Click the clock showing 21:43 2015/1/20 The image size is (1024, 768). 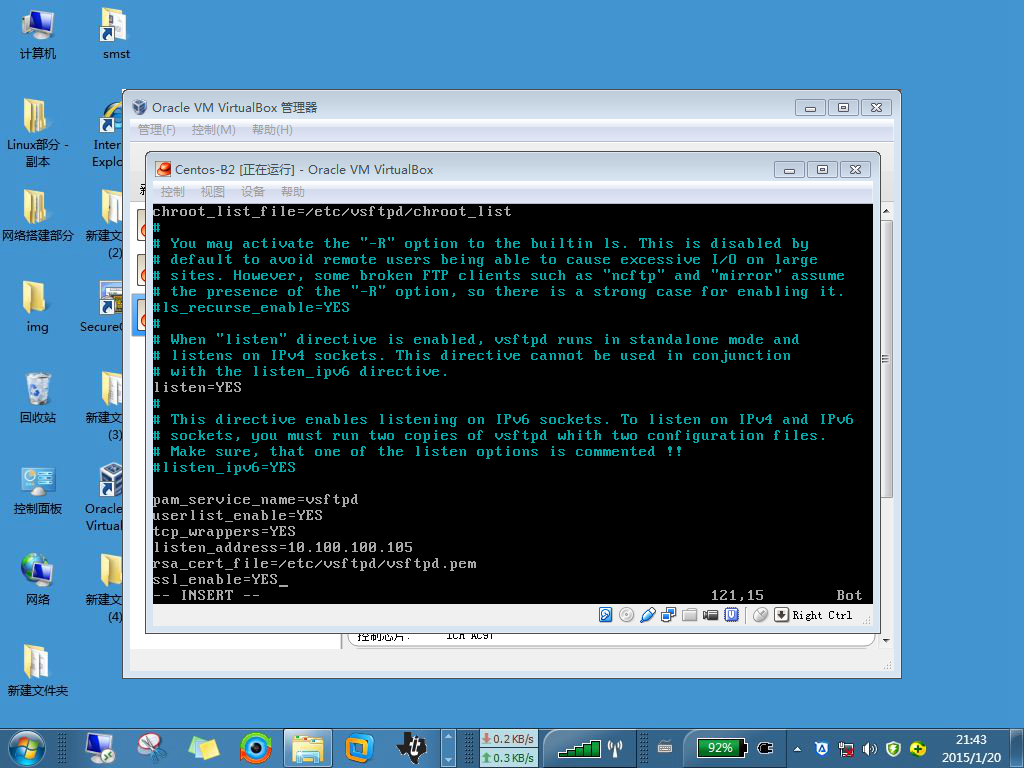click(971, 748)
